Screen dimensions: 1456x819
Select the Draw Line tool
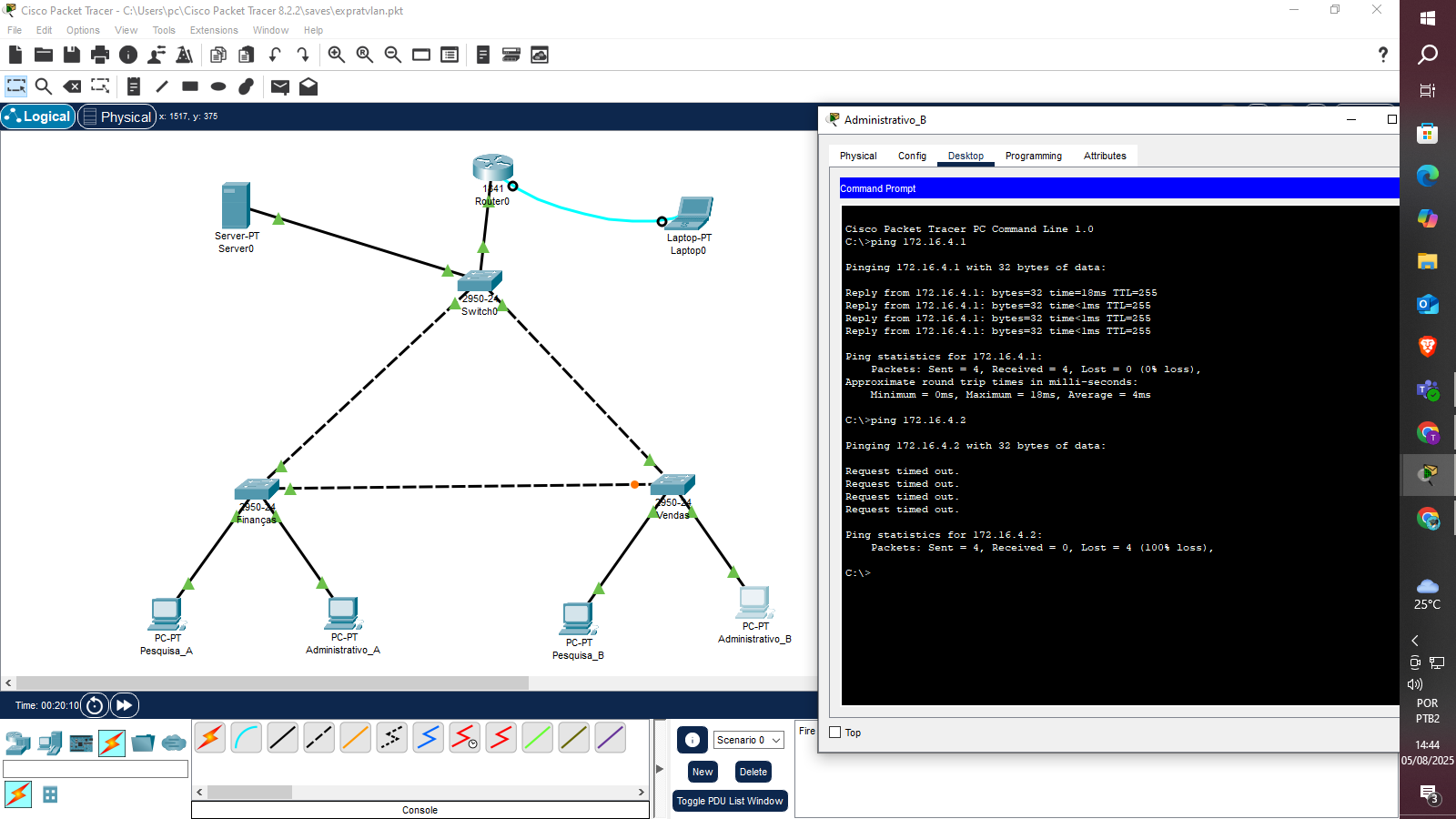pos(162,86)
